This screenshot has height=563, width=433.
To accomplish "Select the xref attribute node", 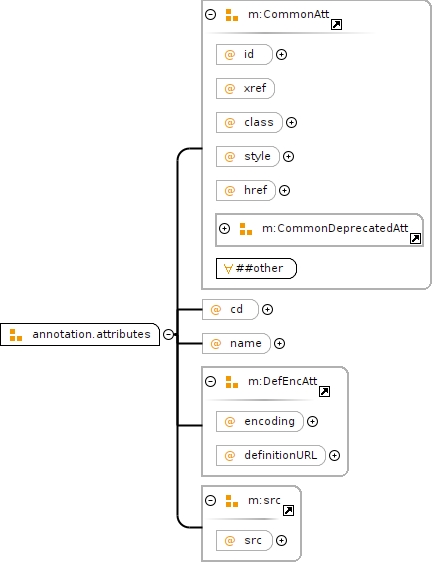I will tap(245, 88).
